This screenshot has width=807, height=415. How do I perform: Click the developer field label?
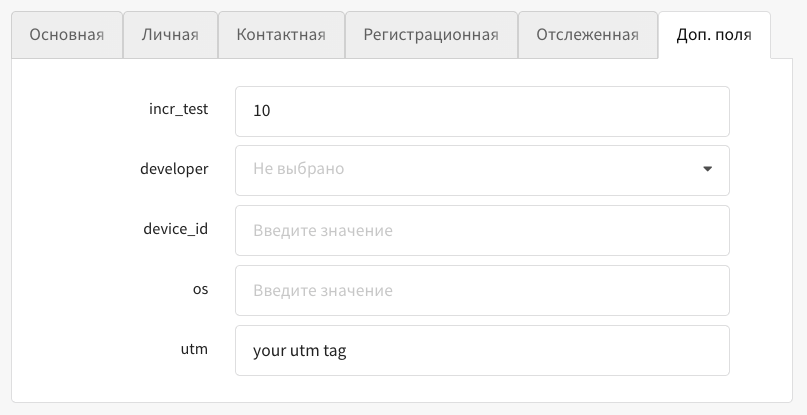pyautogui.click(x=174, y=169)
